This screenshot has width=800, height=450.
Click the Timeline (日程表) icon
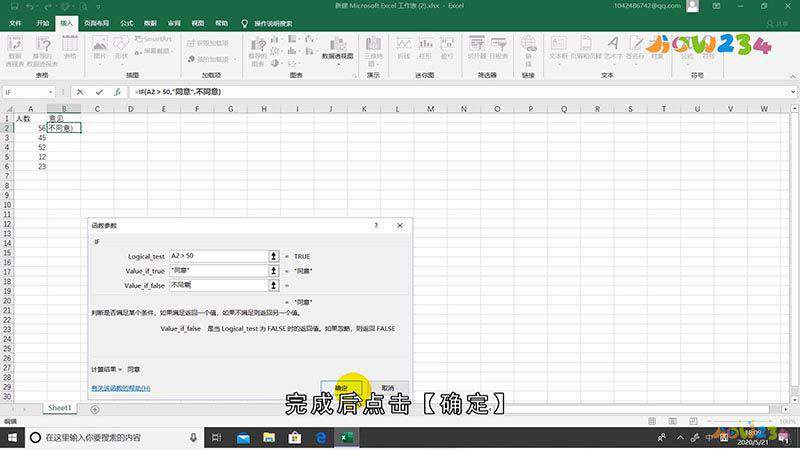[x=498, y=48]
